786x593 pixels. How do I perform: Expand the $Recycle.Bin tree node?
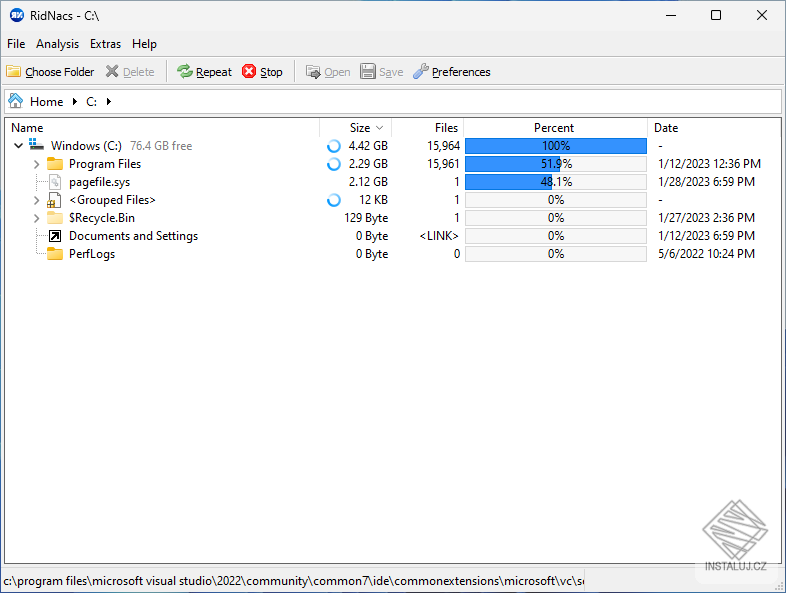(x=36, y=218)
